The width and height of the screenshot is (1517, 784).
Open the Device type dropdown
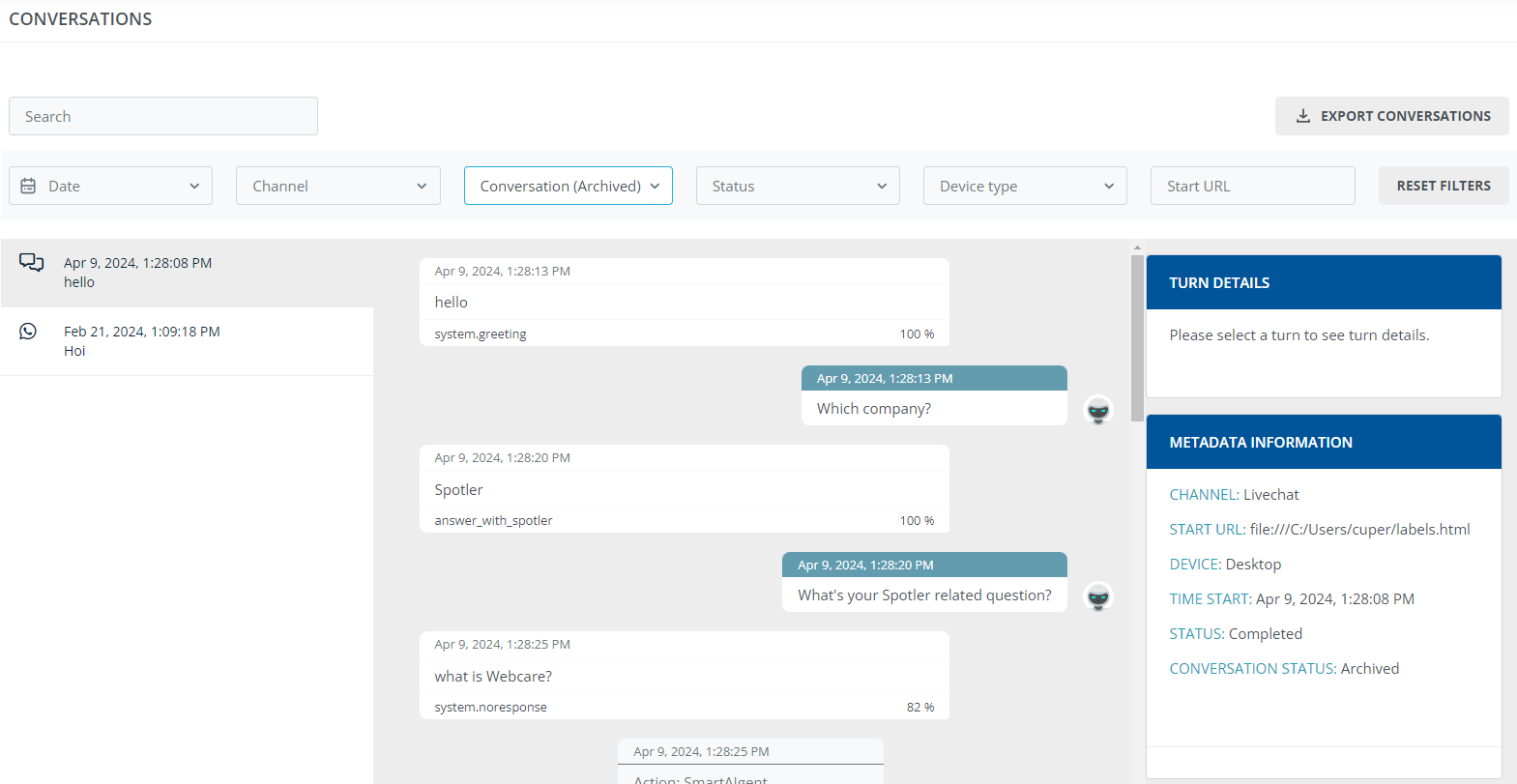point(1025,186)
